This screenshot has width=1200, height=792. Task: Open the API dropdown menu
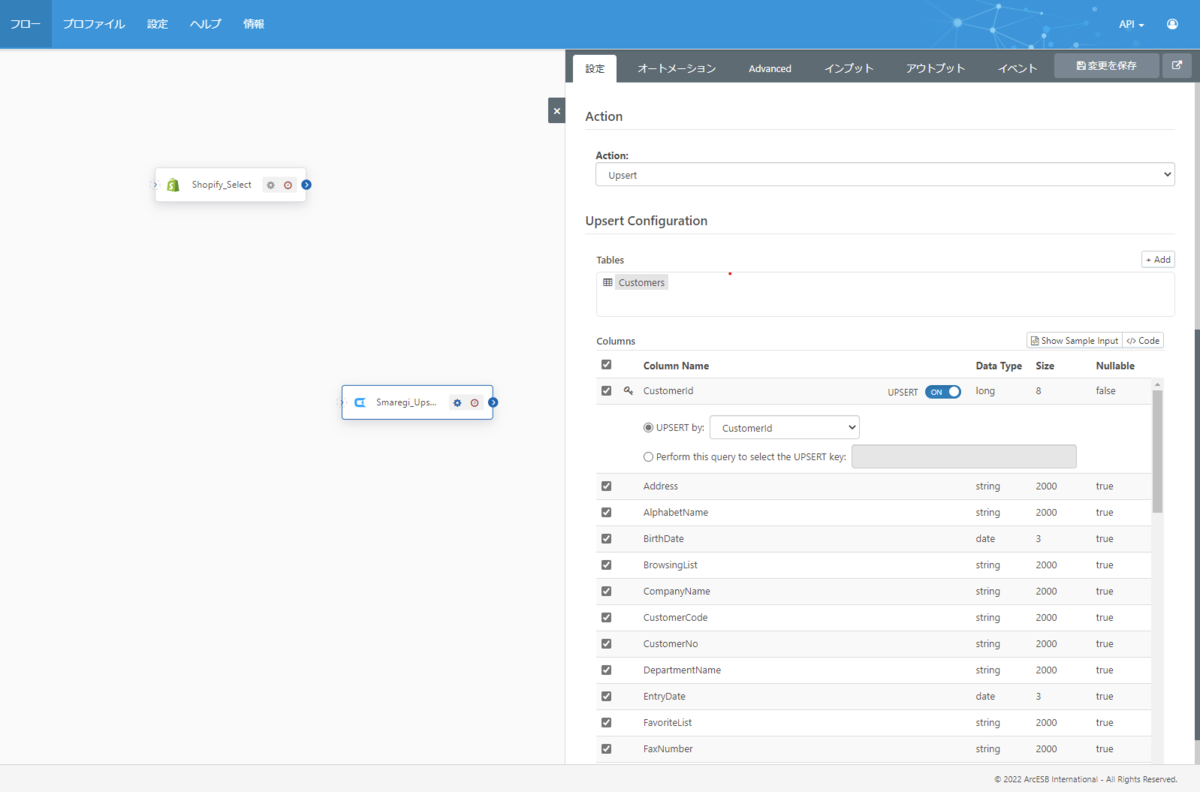point(1132,24)
